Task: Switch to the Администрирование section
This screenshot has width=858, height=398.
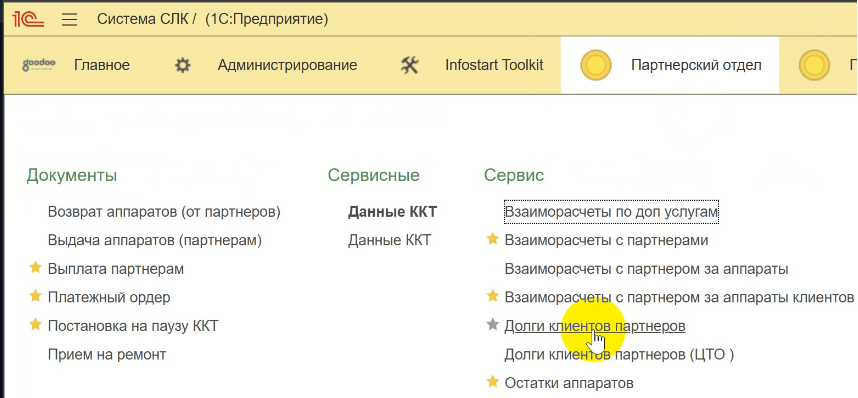Action: pyautogui.click(x=287, y=65)
